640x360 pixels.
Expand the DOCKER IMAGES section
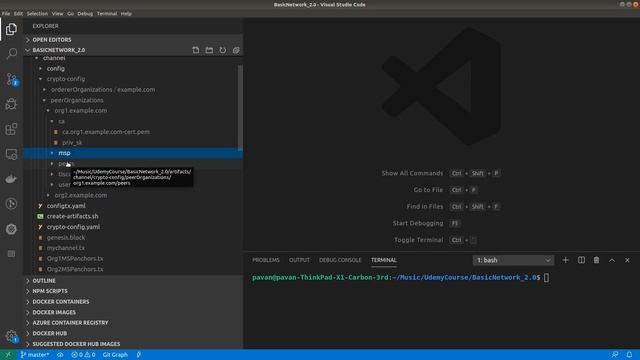coord(133,312)
